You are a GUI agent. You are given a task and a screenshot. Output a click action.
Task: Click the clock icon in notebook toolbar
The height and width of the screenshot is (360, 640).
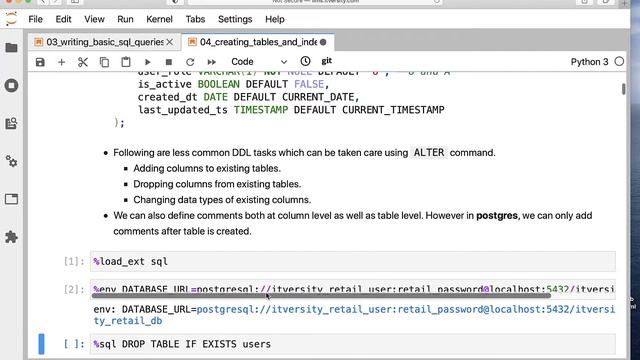click(305, 61)
